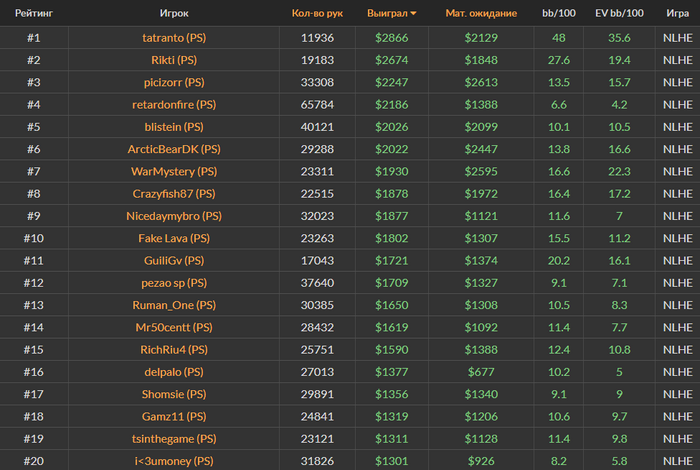The width and height of the screenshot is (700, 470).
Task: Click the Рейтинг column header
Action: click(x=34, y=13)
